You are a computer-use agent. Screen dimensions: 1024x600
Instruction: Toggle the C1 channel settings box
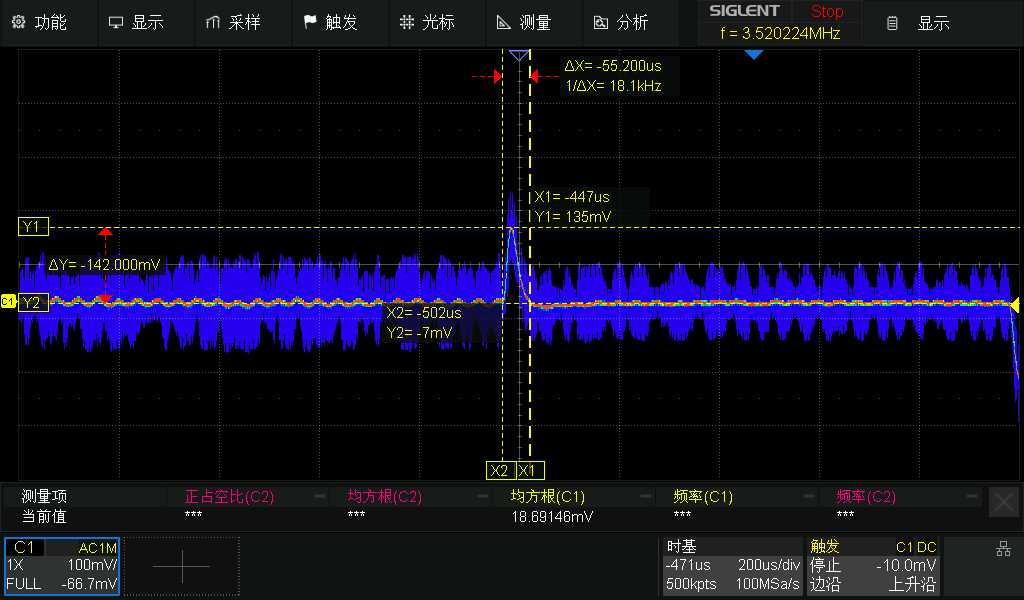pos(62,566)
